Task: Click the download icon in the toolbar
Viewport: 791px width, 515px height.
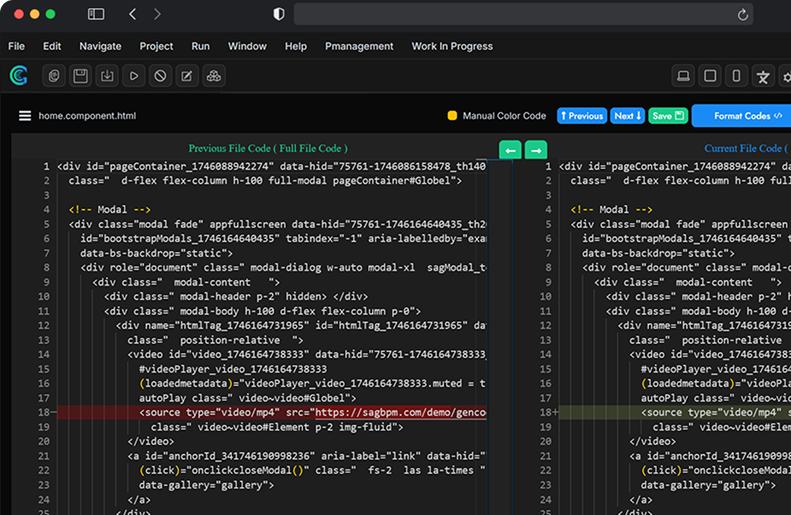Action: [107, 76]
